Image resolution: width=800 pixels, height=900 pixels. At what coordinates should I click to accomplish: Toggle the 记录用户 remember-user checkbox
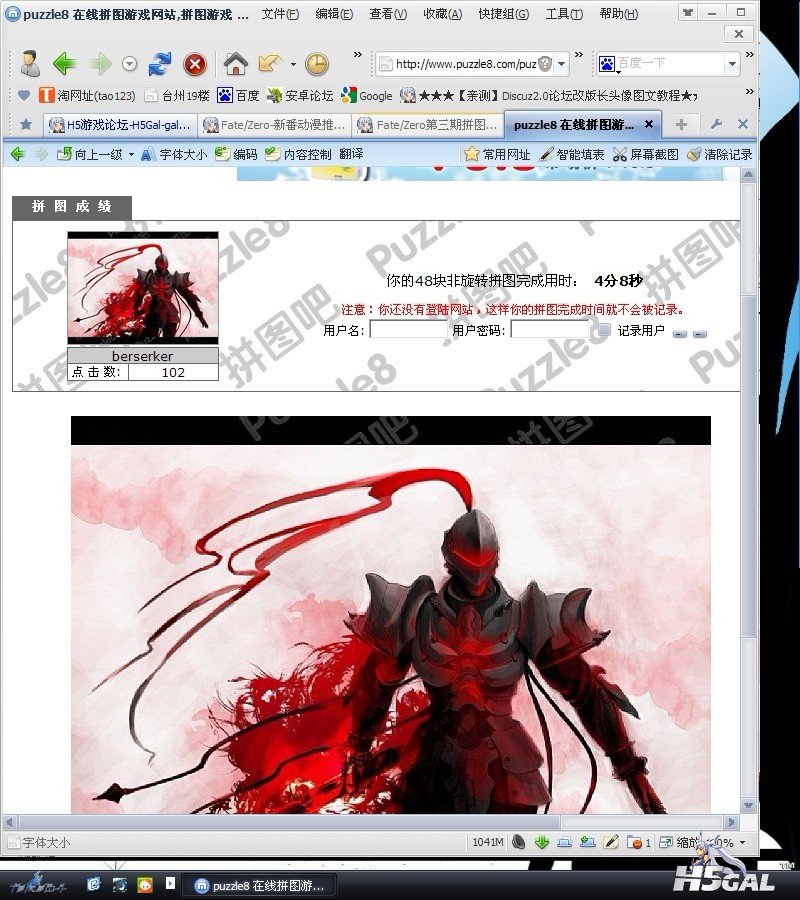click(x=604, y=330)
